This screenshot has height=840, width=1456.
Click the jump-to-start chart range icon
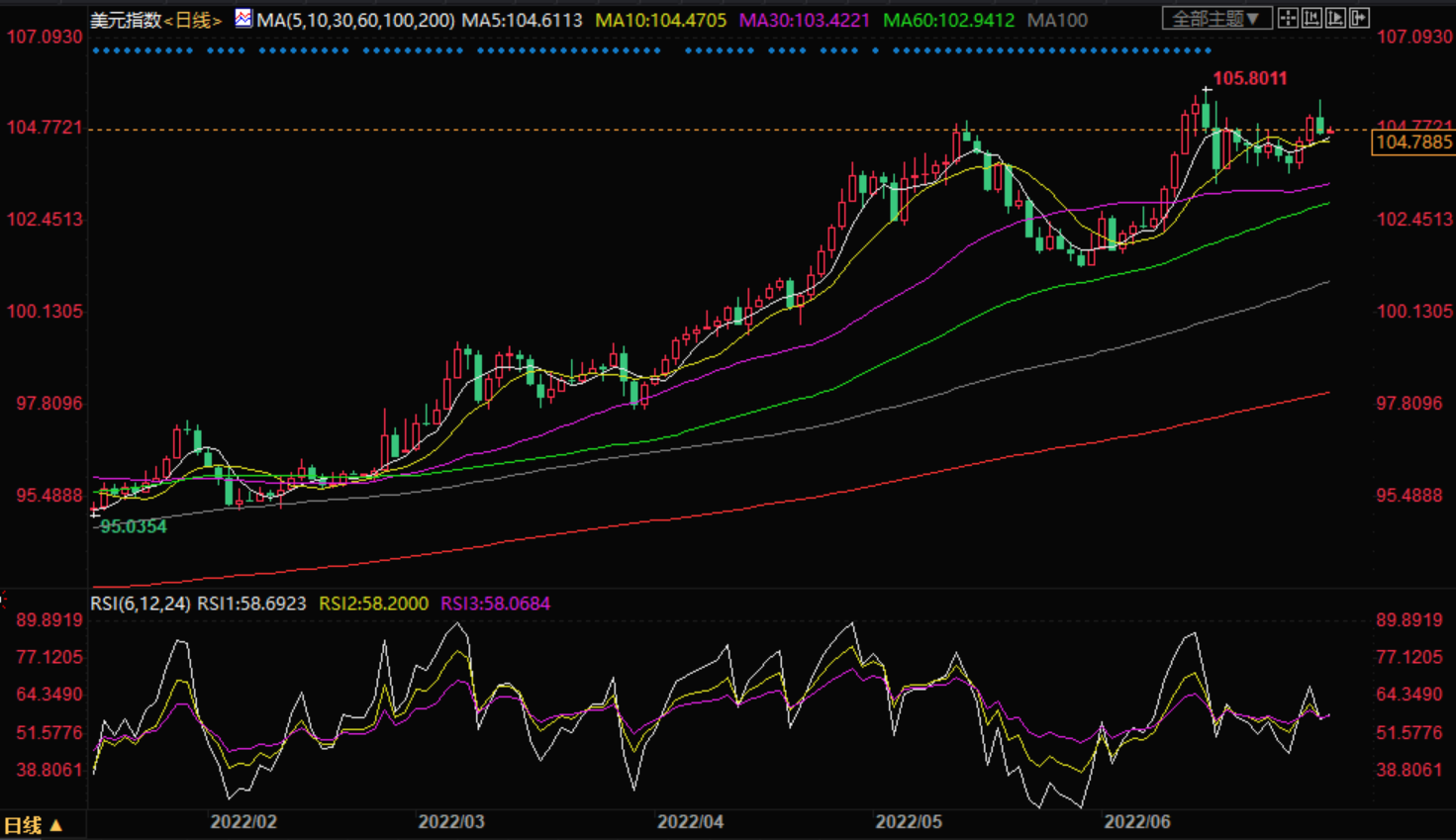tap(1311, 18)
